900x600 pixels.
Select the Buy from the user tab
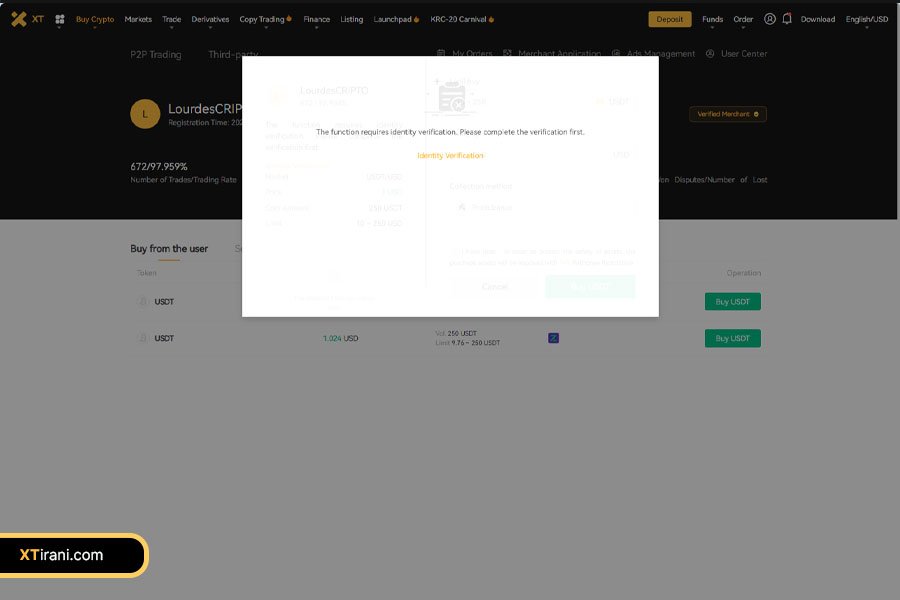(x=169, y=249)
